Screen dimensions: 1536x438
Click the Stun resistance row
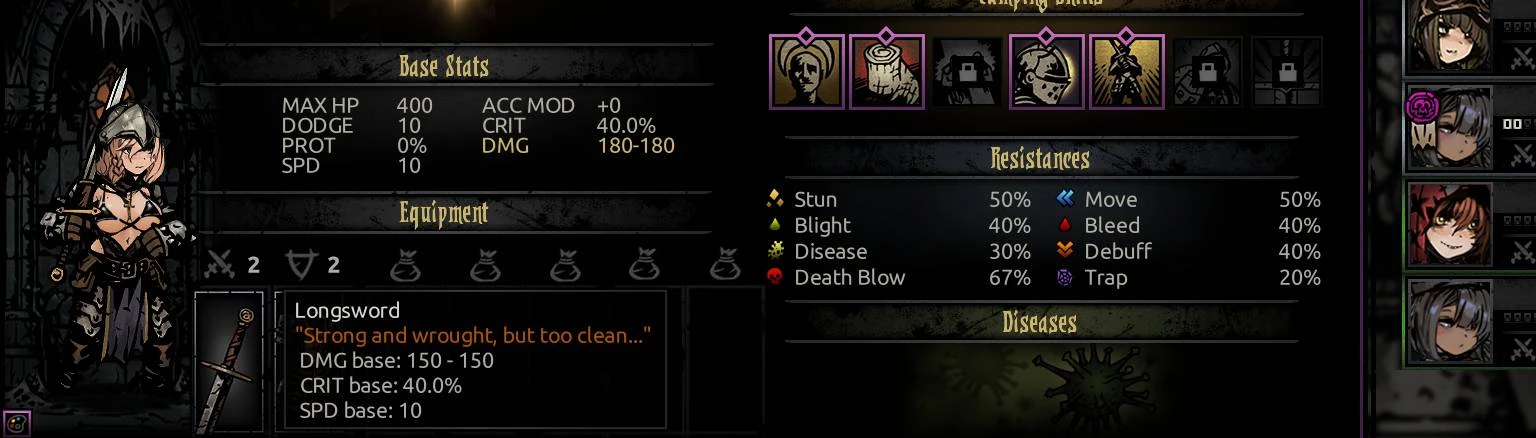click(899, 199)
